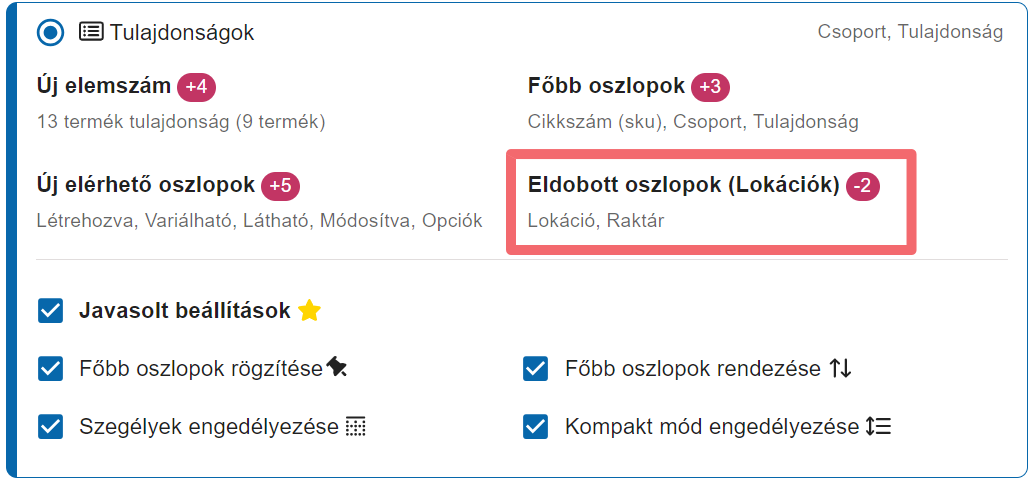Image resolution: width=1031 pixels, height=480 pixels.
Task: Click the +3 badge on Főbb oszlopok
Action: click(x=710, y=87)
